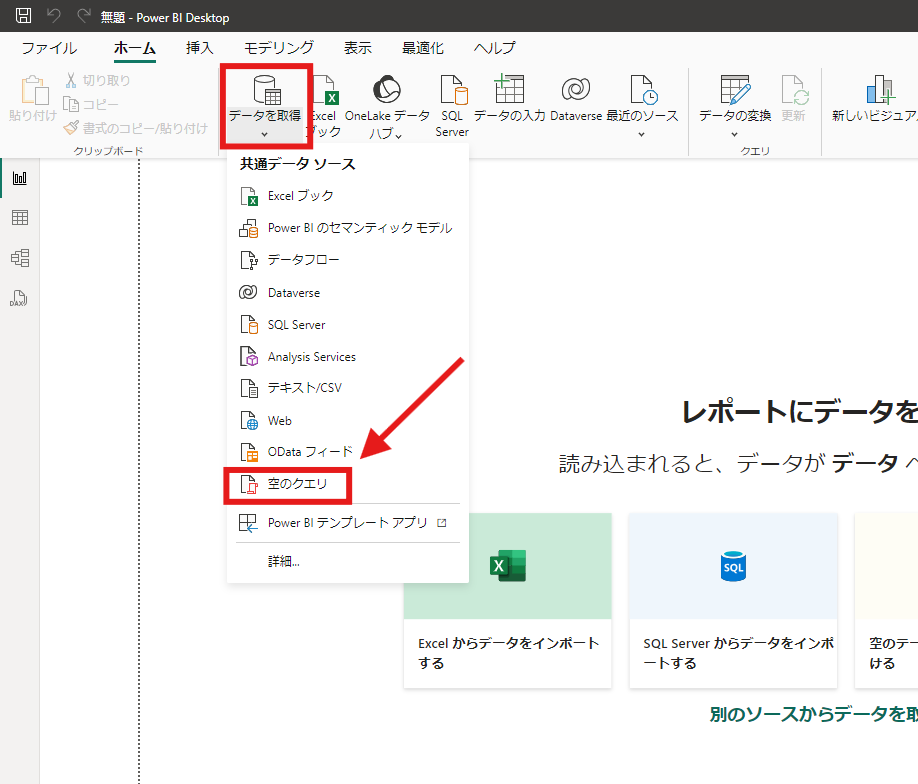
Task: Click the 別のソースからデータを取得 link
Action: point(814,714)
